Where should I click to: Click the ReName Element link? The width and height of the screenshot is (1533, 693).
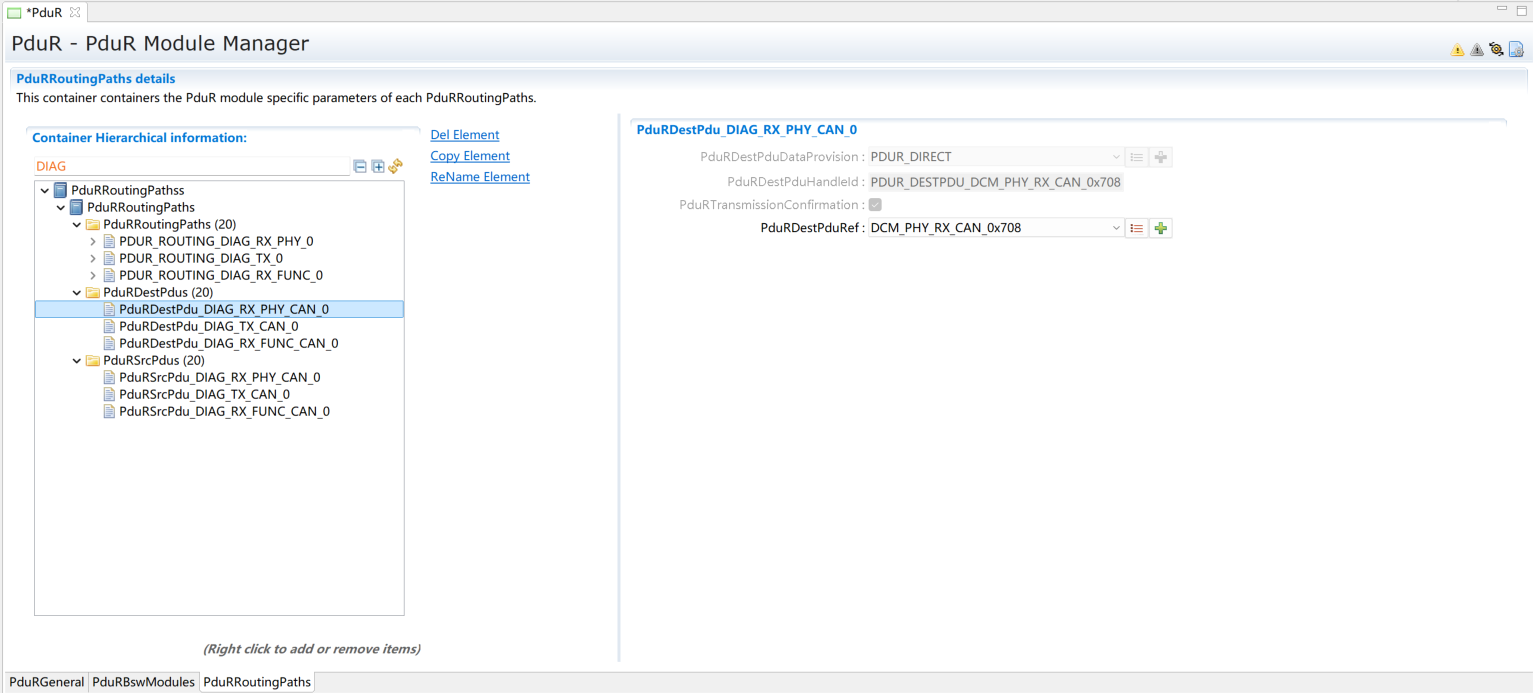(480, 177)
